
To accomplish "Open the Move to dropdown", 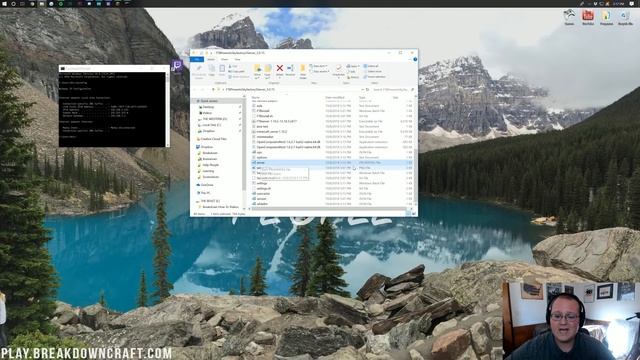I will point(258,71).
